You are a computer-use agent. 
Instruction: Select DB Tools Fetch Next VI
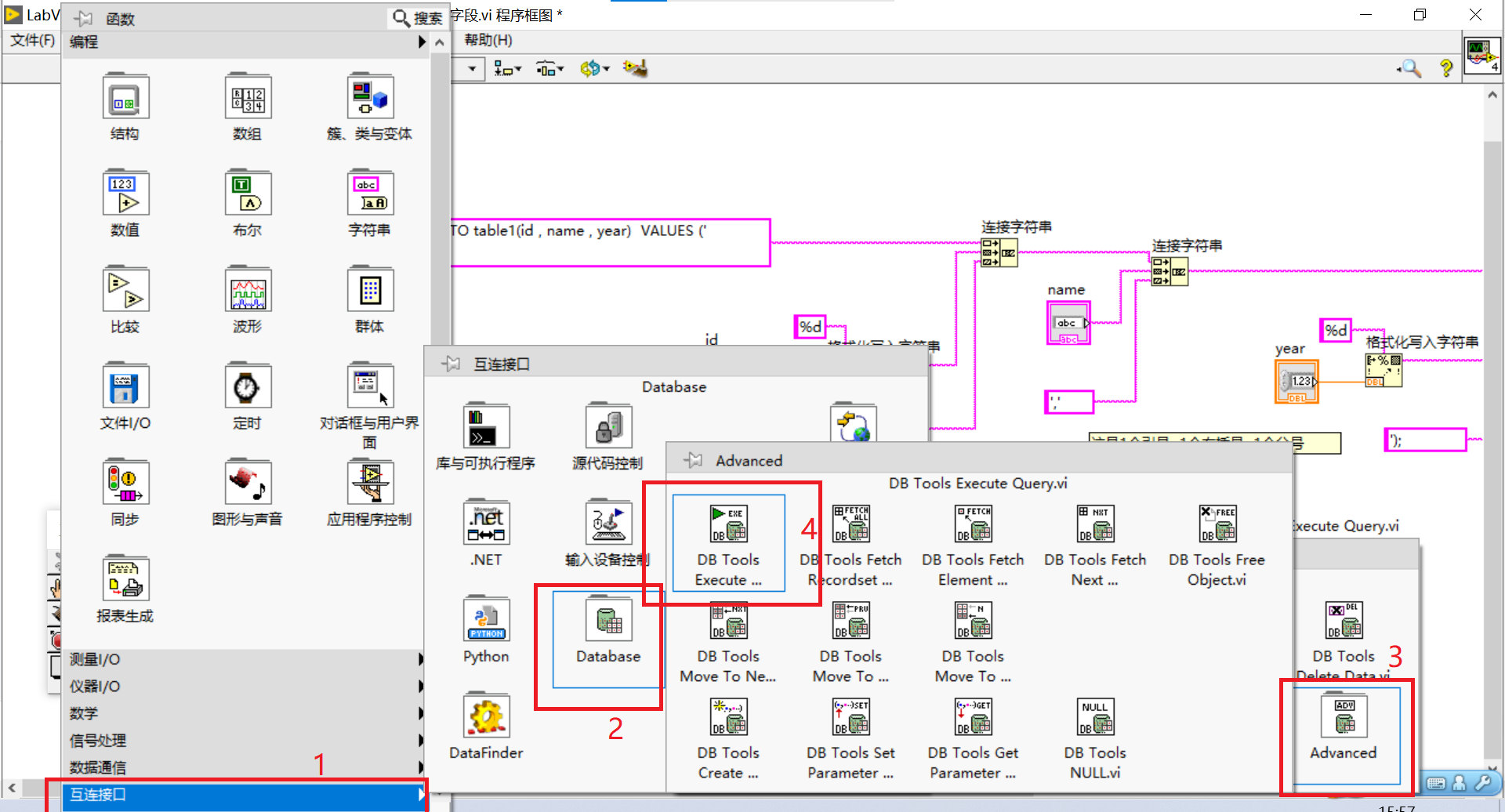pos(1094,524)
